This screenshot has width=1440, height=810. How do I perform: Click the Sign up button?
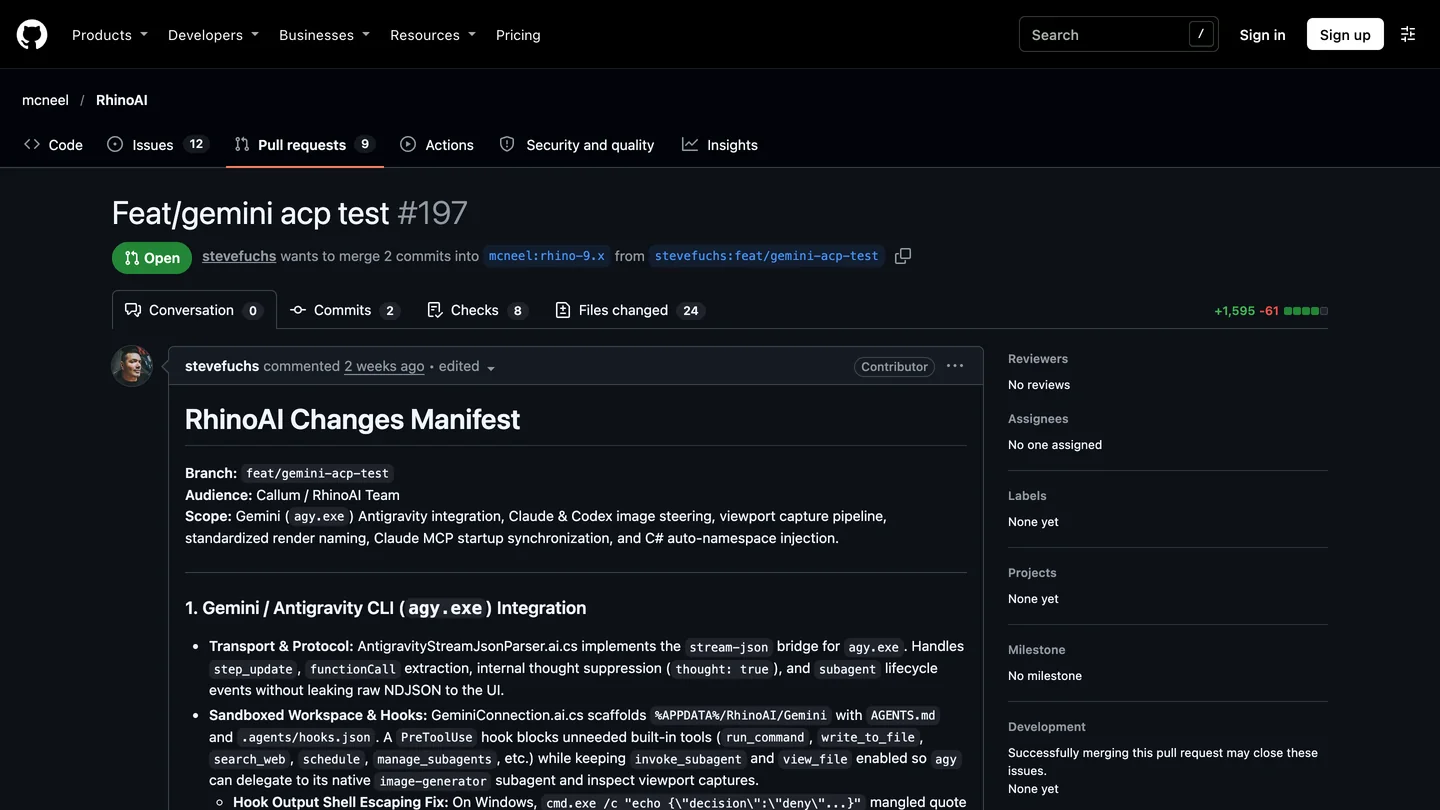[1345, 34]
